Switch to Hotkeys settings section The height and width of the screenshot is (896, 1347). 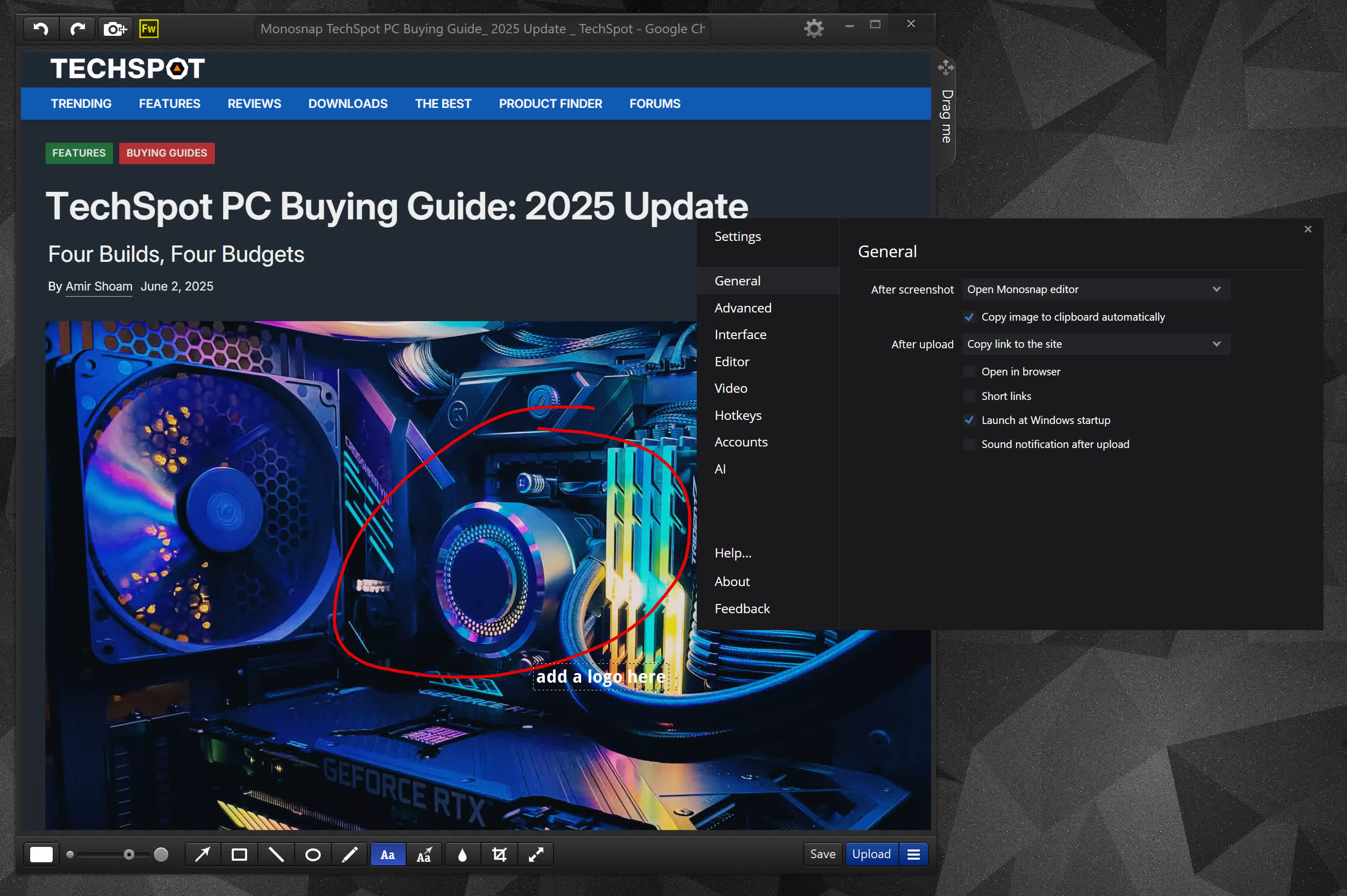tap(738, 415)
